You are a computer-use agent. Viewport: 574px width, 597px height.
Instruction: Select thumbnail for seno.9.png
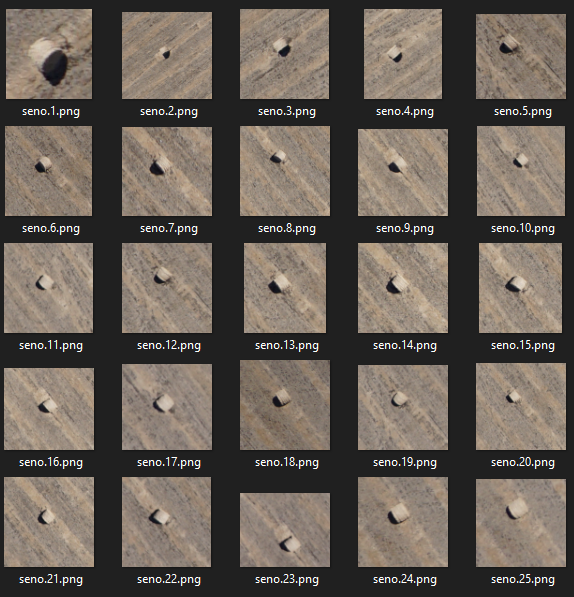[x=403, y=172]
